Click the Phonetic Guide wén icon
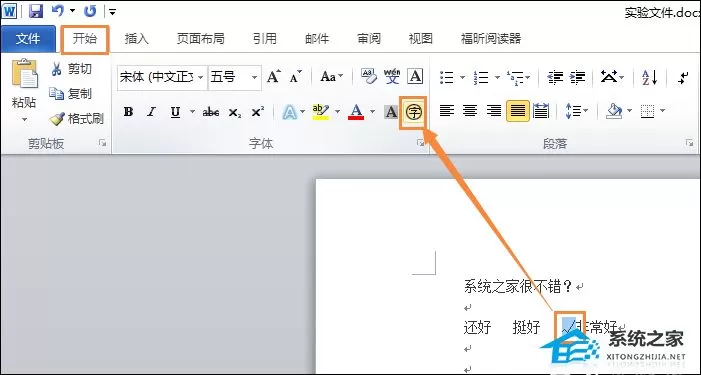 (392, 77)
